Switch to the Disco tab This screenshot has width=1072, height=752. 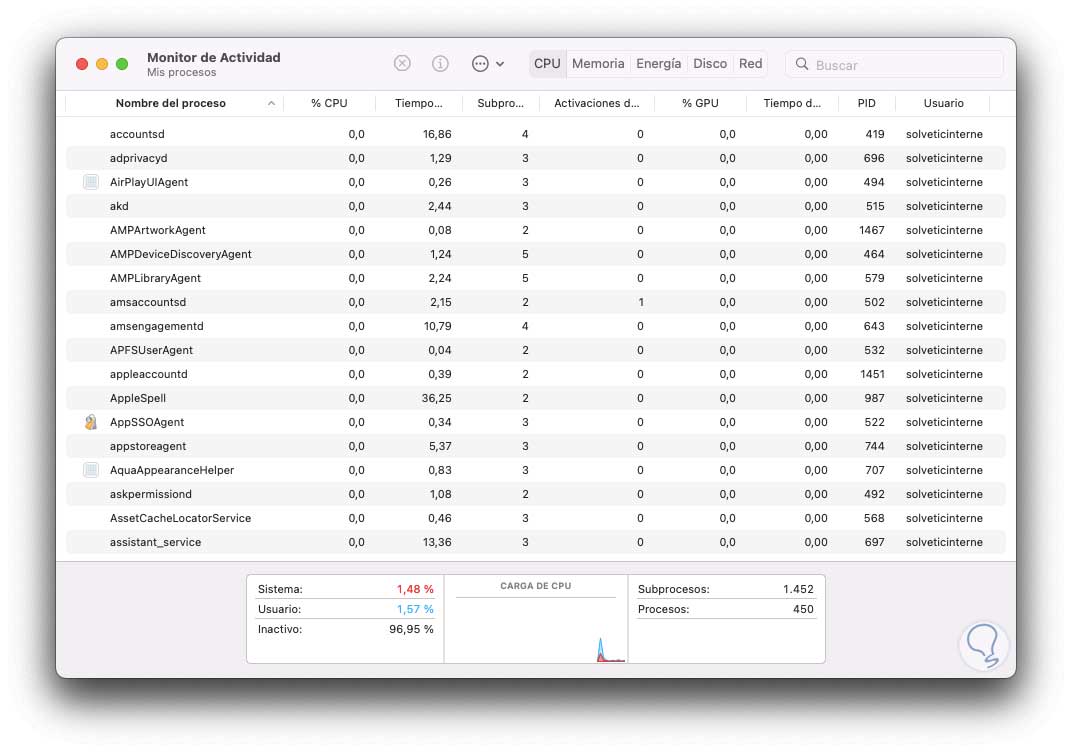point(710,64)
